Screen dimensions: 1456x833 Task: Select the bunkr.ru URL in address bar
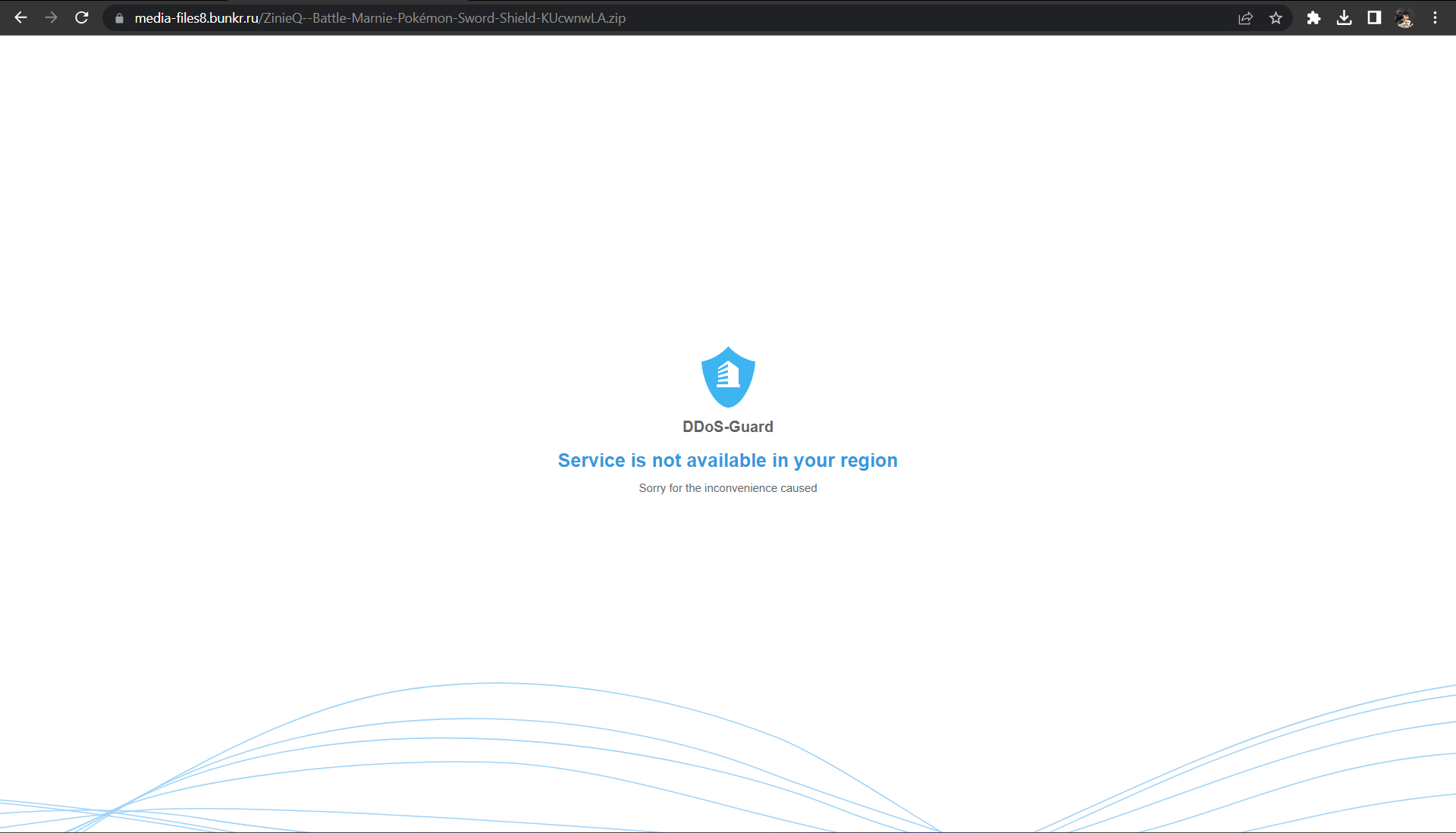click(x=380, y=18)
